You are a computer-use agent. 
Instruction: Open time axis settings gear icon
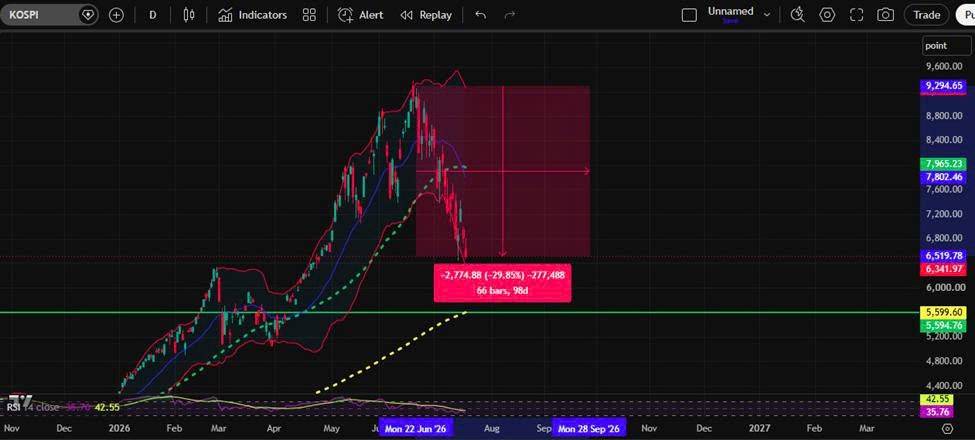pyautogui.click(x=947, y=429)
